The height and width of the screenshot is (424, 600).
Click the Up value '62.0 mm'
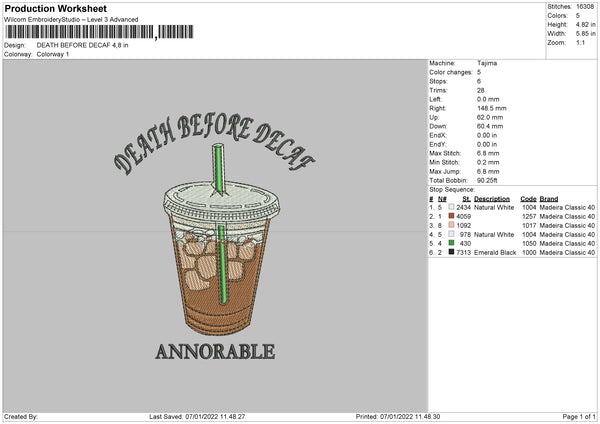tap(490, 117)
